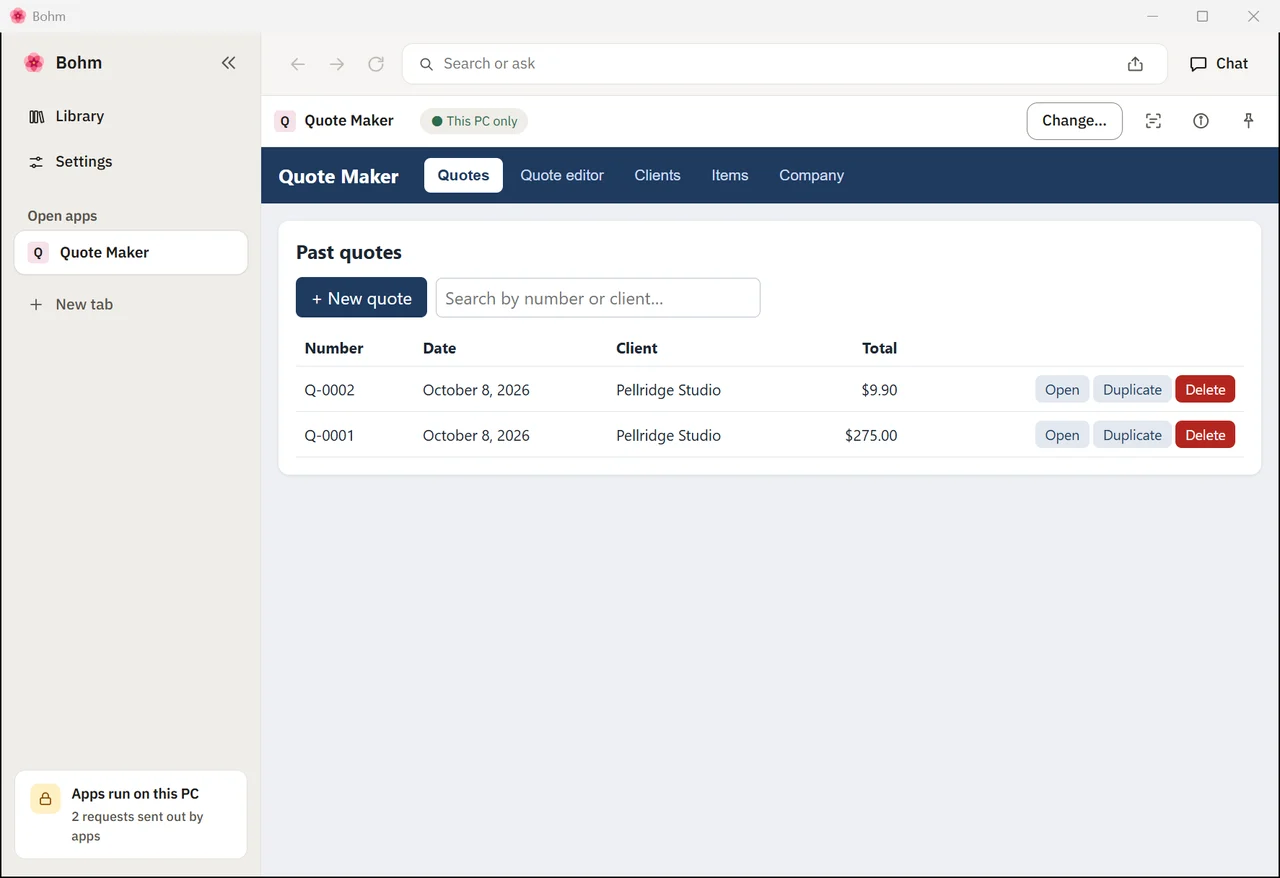This screenshot has width=1280, height=878.
Task: Delete quote Q-0001
Action: point(1205,435)
